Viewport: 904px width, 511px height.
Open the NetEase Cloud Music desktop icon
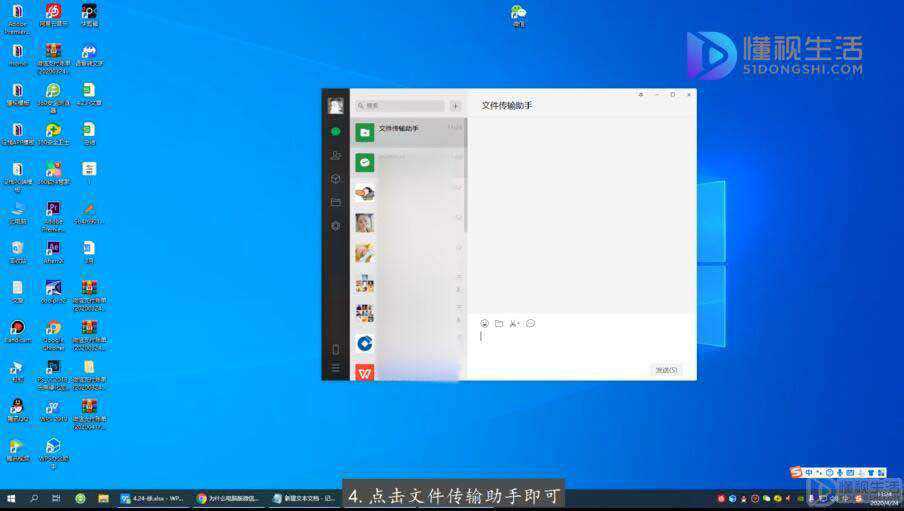pyautogui.click(x=53, y=16)
